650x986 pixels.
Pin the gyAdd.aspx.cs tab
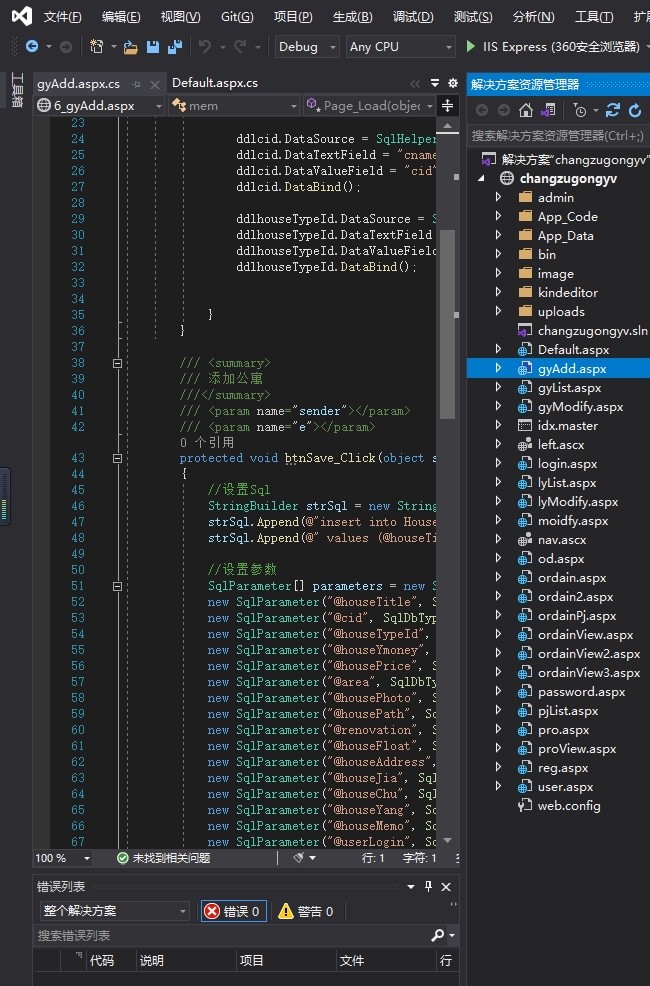[x=136, y=84]
